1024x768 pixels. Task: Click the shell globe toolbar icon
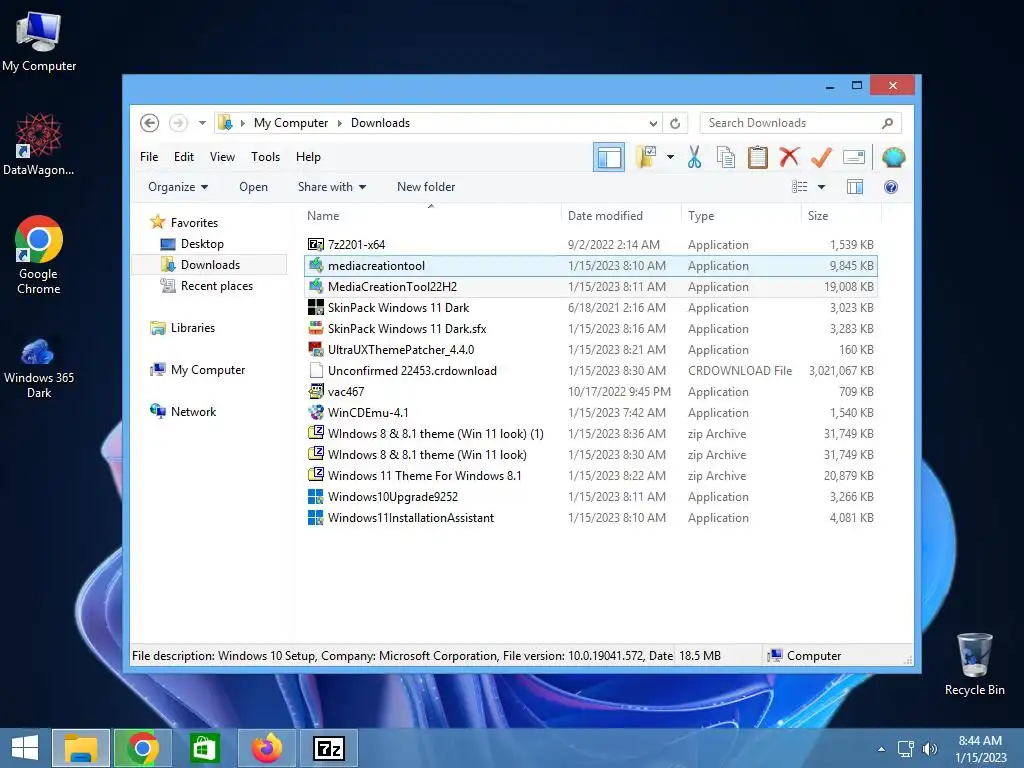pyautogui.click(x=893, y=157)
